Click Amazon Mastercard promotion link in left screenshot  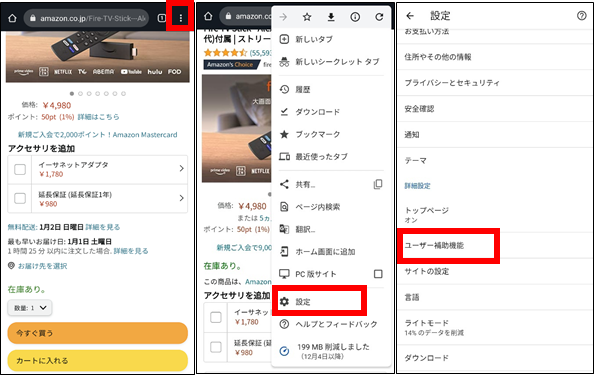[x=97, y=135]
